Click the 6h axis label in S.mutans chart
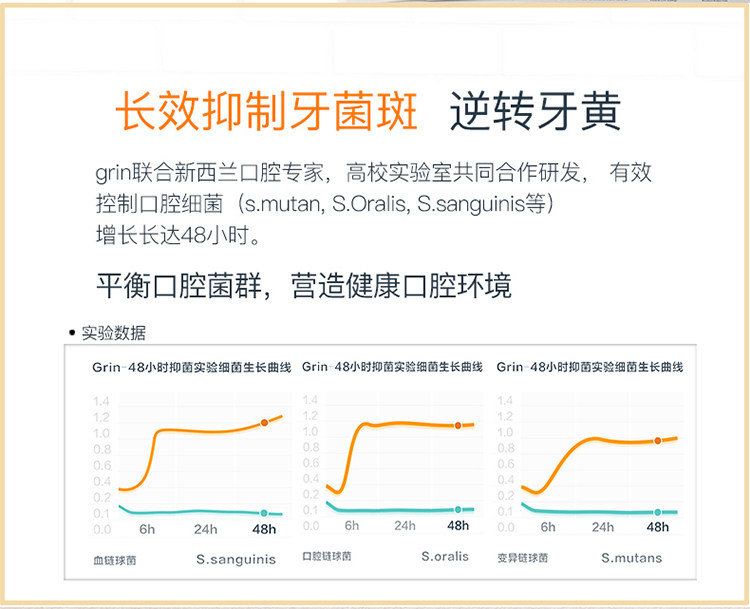Viewport: 750px width, 609px height. point(548,527)
